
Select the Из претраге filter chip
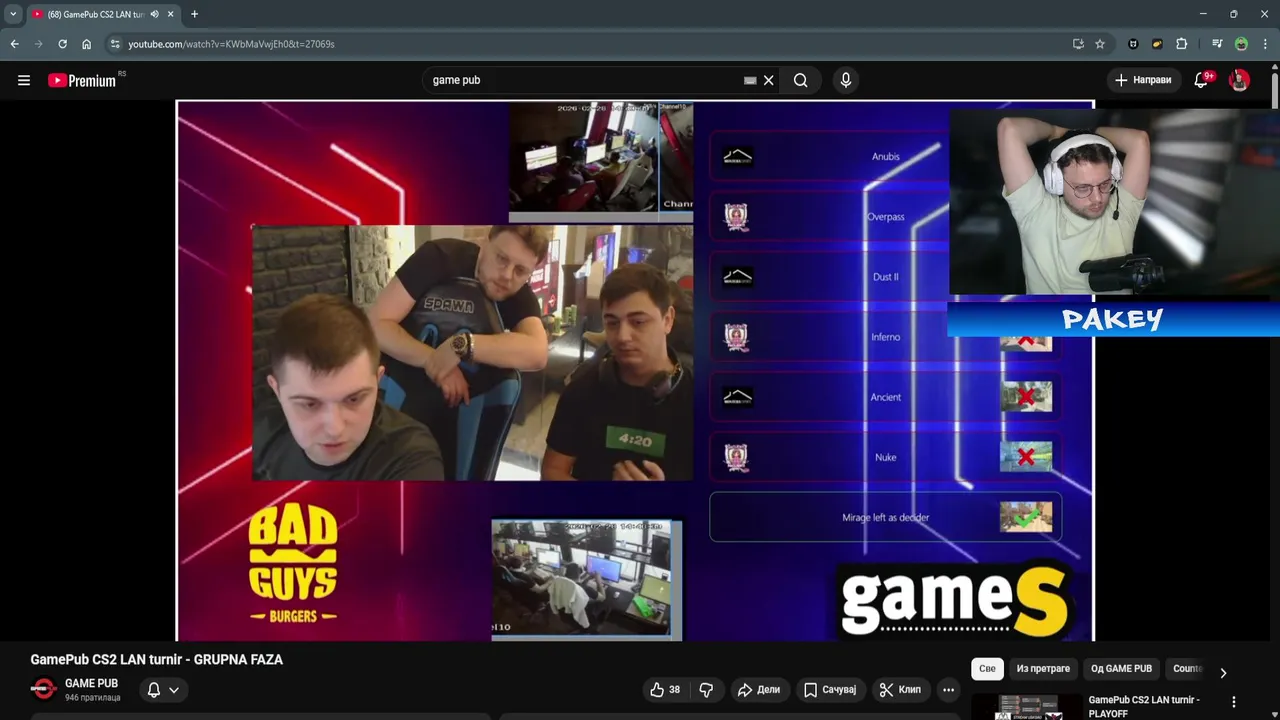coord(1043,669)
